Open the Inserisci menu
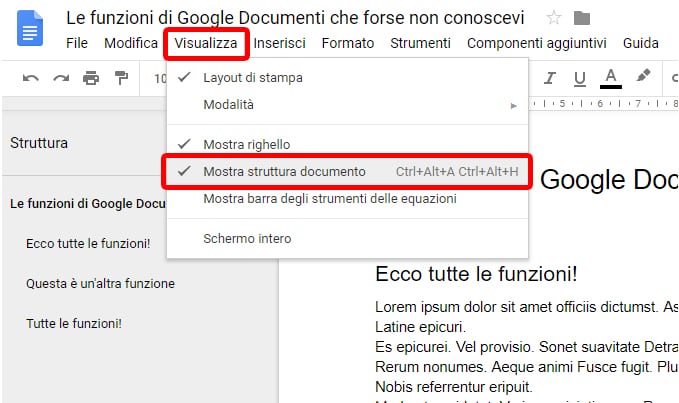This screenshot has width=679, height=403. (x=280, y=43)
